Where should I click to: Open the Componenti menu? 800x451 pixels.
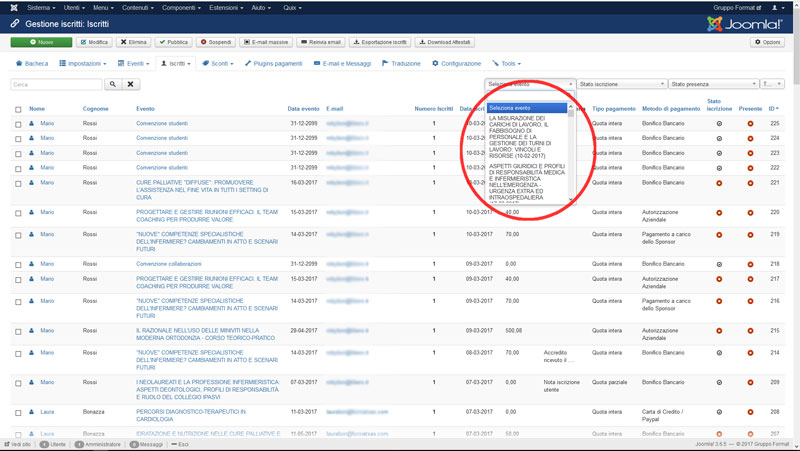point(181,8)
